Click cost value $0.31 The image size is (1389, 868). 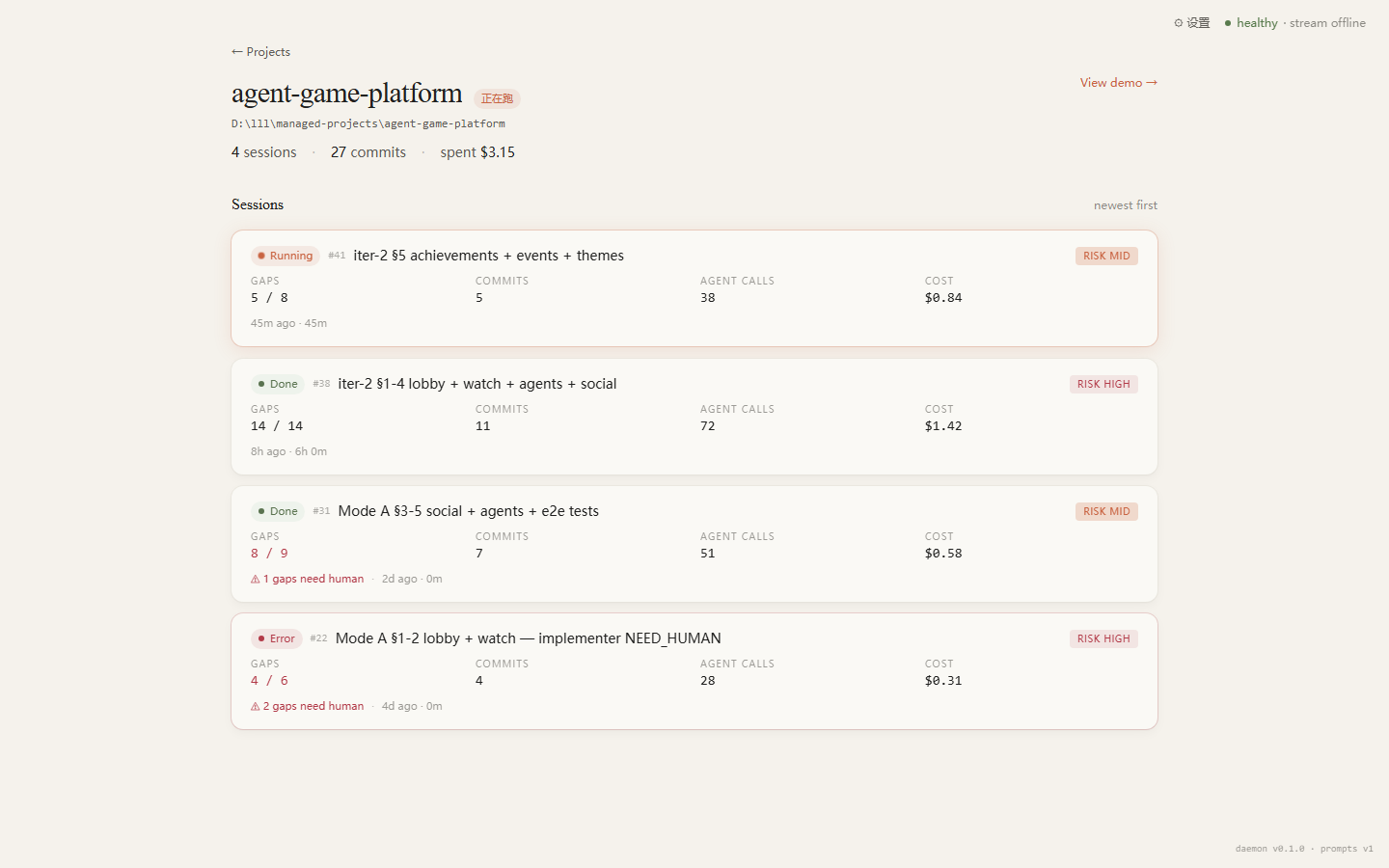943,681
